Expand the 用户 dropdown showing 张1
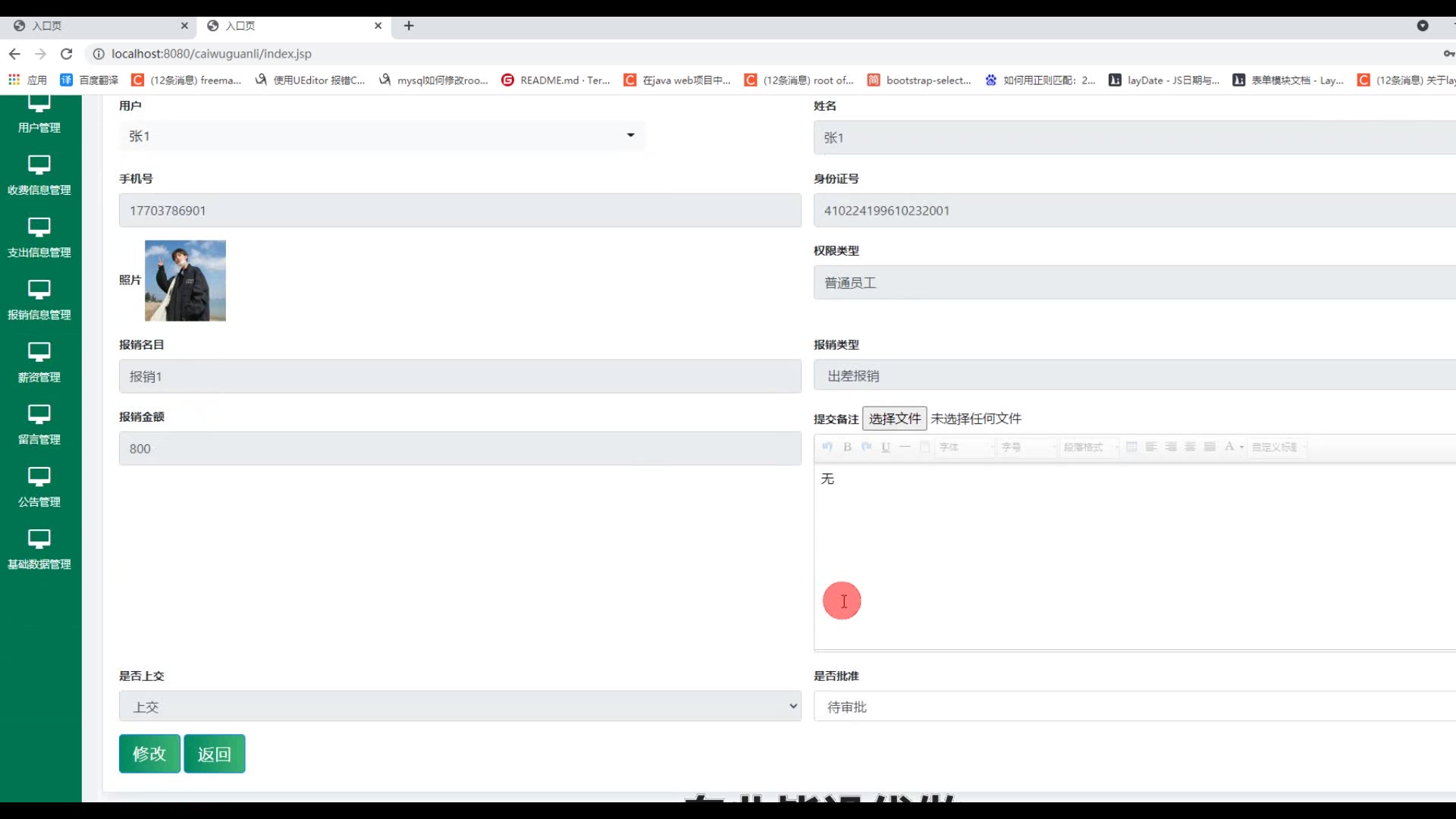The height and width of the screenshot is (819, 1456). [x=381, y=136]
